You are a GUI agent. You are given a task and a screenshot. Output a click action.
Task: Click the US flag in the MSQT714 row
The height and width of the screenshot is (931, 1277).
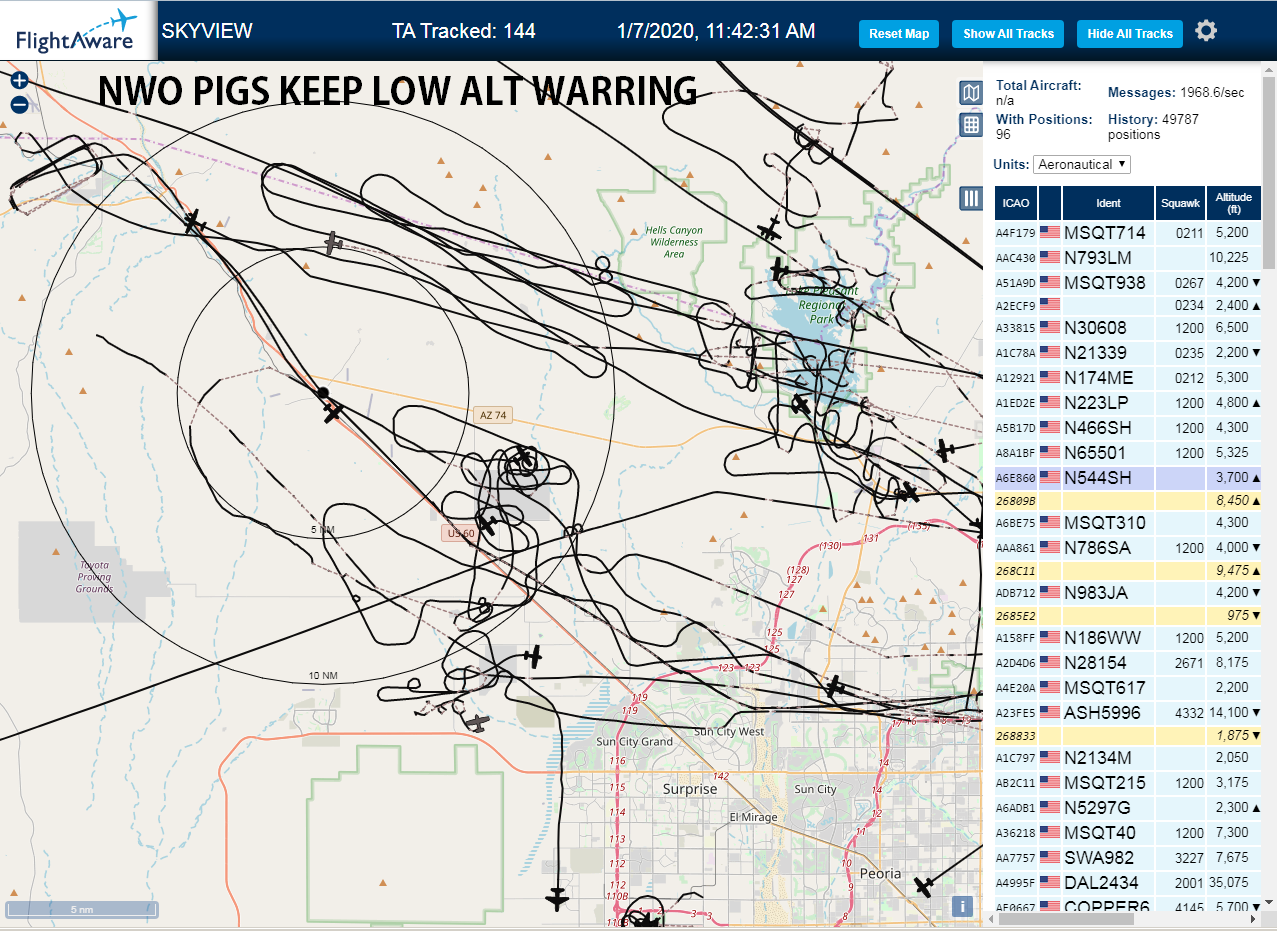[x=1050, y=232]
